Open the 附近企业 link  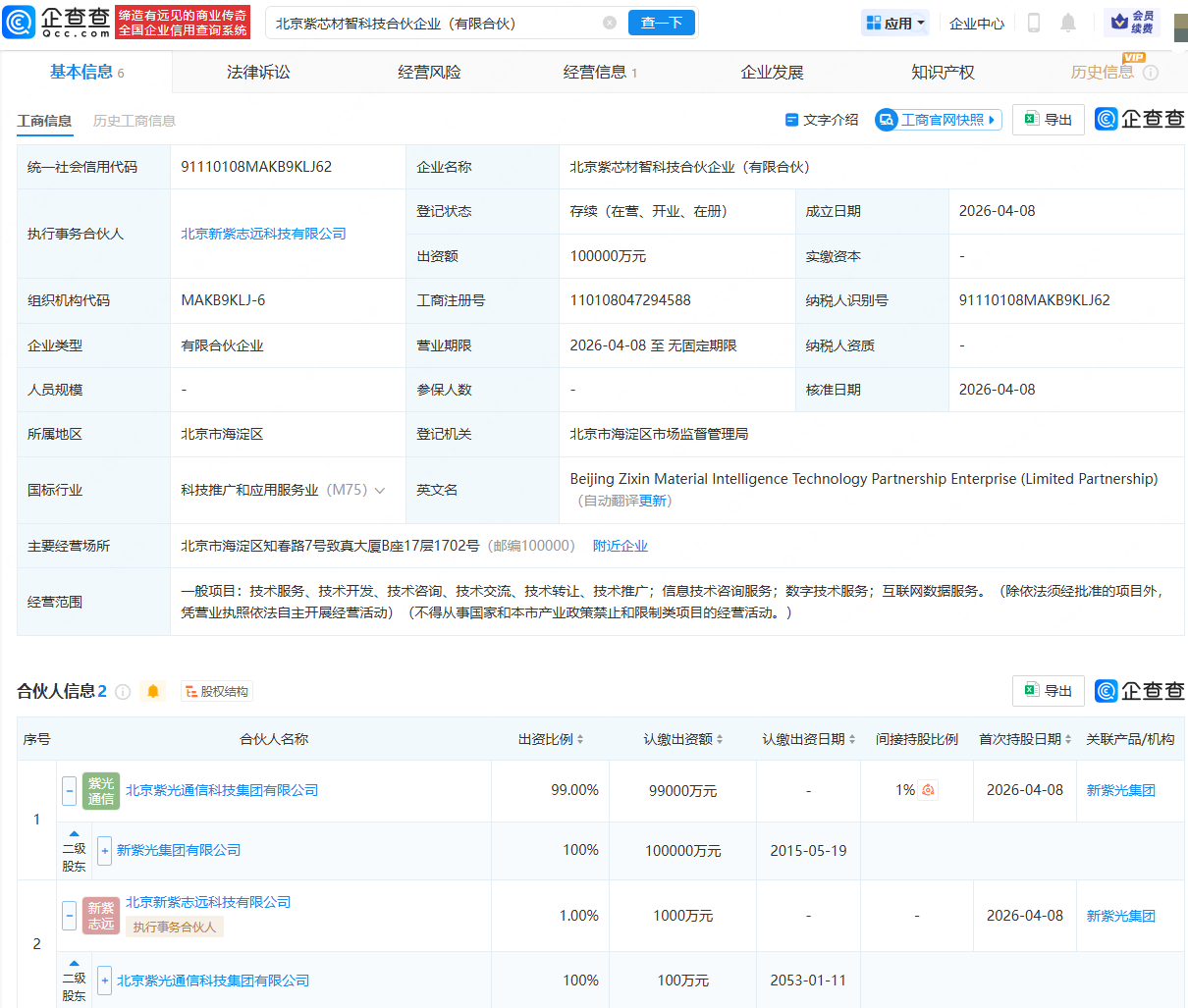[x=620, y=546]
